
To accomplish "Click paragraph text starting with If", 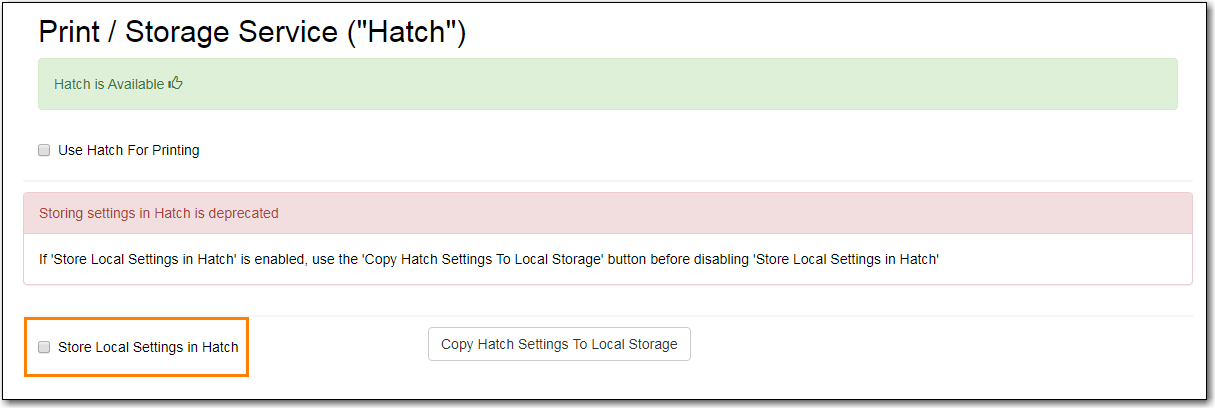I will pos(488,259).
